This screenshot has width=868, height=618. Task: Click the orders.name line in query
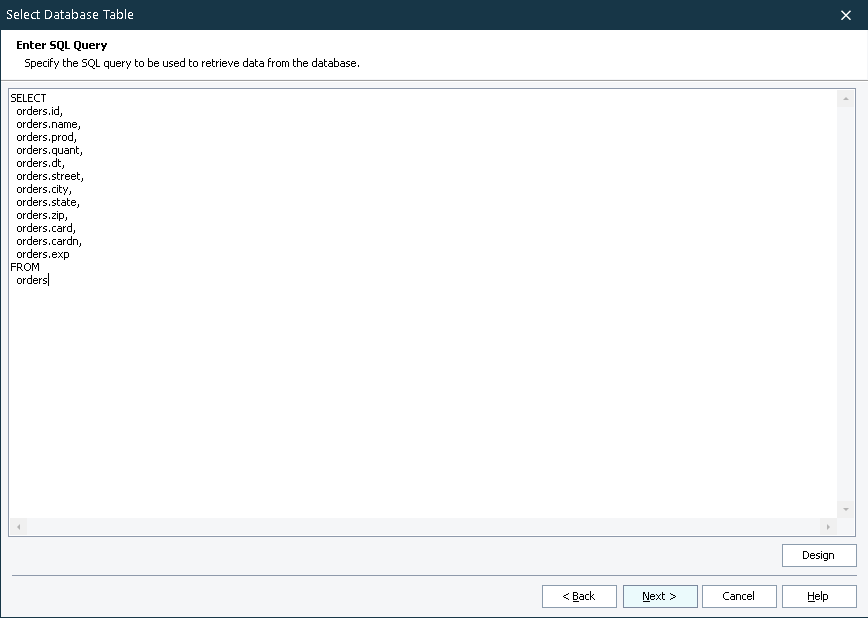pyautogui.click(x=48, y=124)
